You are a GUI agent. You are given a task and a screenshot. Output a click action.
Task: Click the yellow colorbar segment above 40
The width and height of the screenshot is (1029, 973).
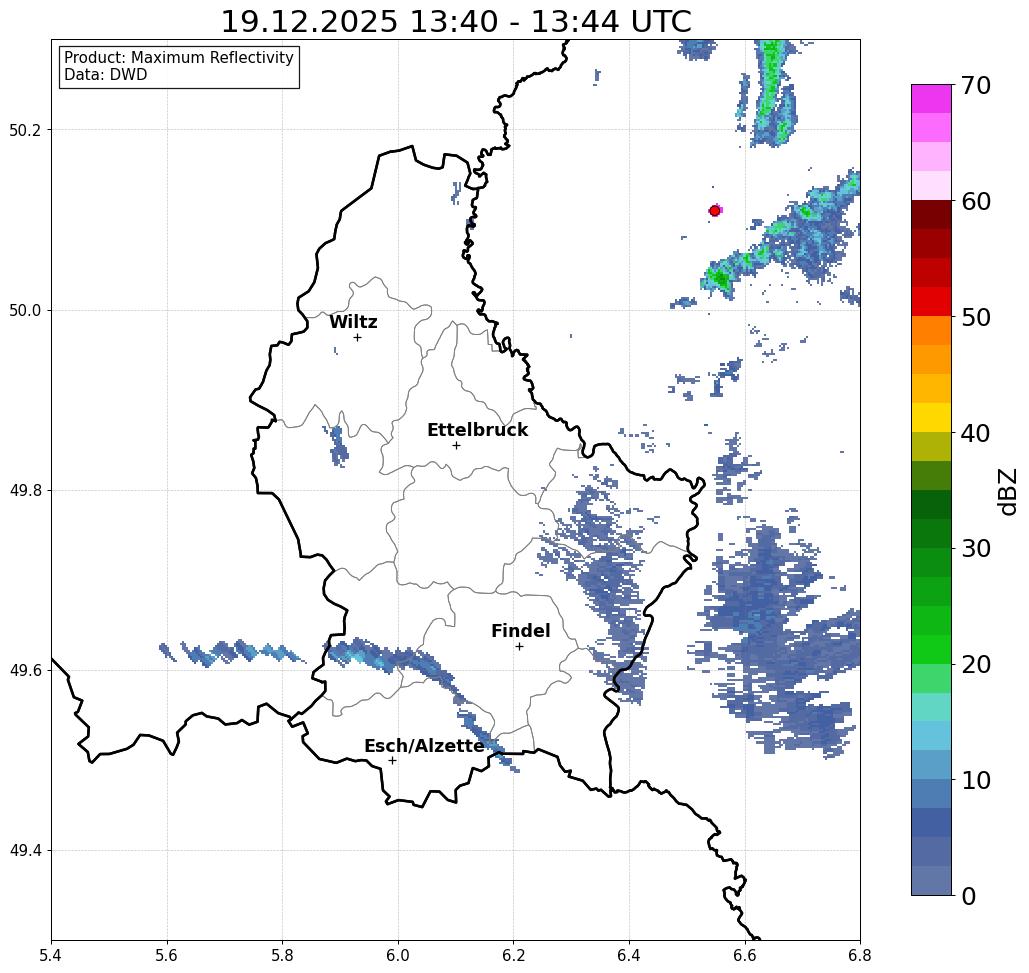tap(931, 417)
